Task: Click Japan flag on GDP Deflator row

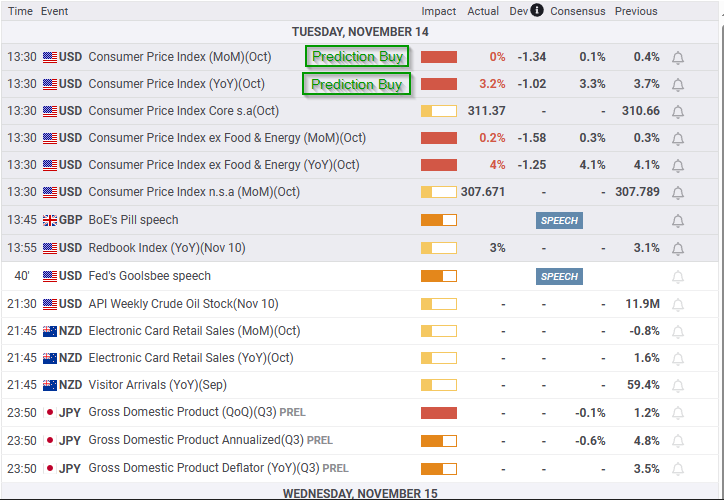Action: (x=50, y=469)
